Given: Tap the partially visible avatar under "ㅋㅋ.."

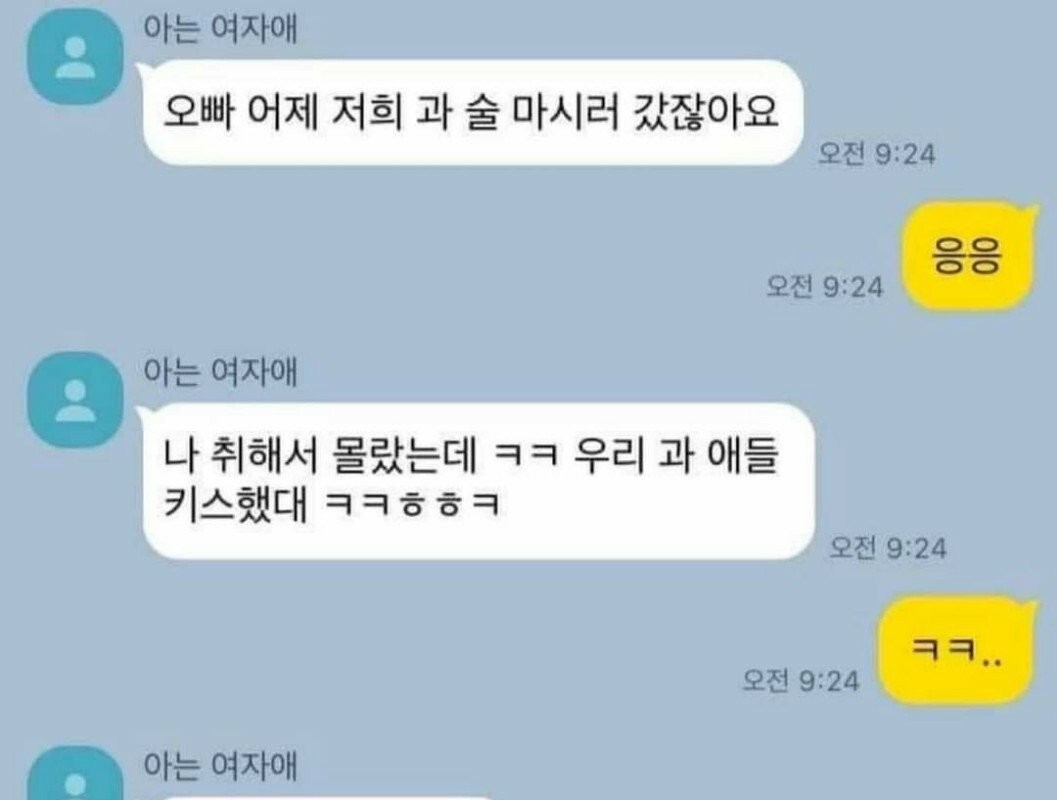Looking at the screenshot, I should 75,774.
